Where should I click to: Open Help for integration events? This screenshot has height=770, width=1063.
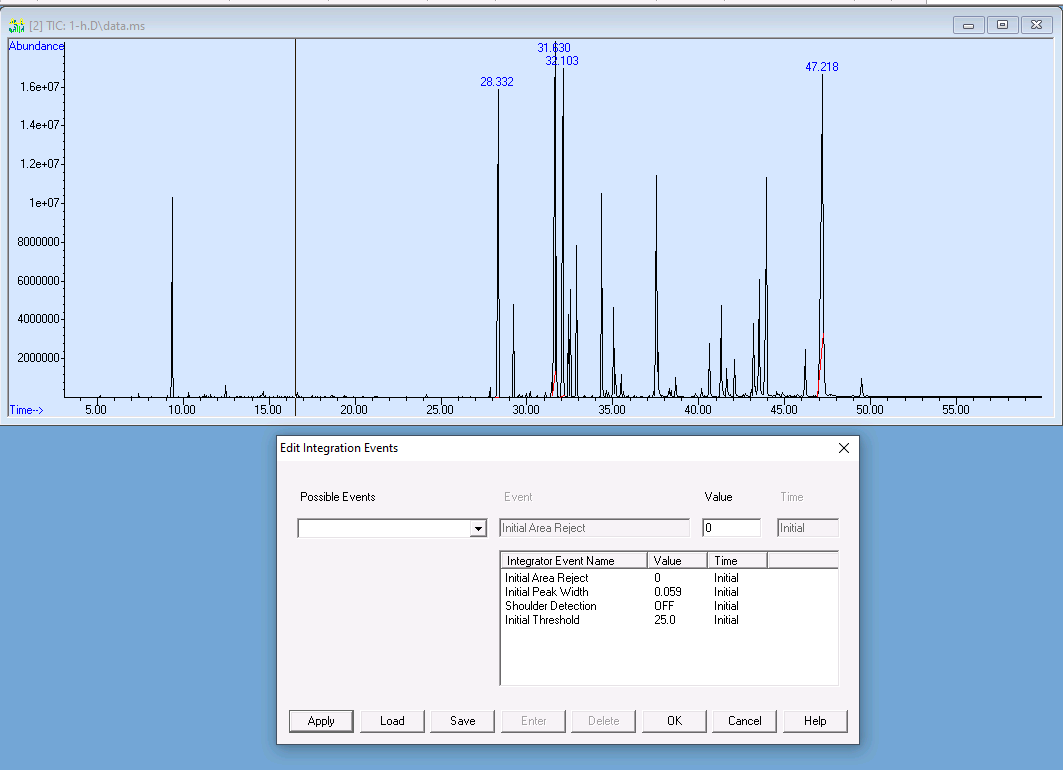pyautogui.click(x=815, y=721)
